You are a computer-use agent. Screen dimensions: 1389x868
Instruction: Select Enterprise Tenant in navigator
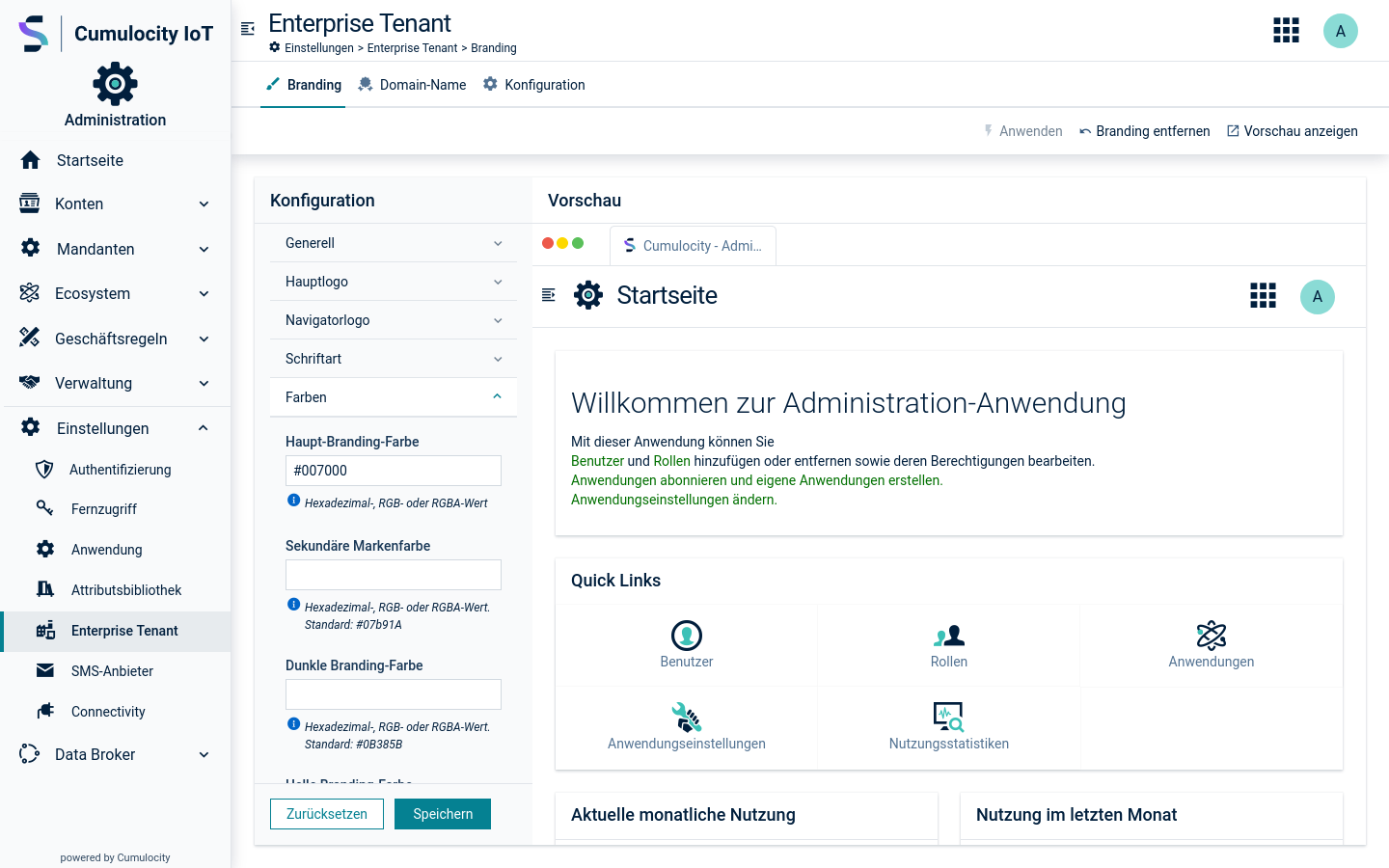115,631
